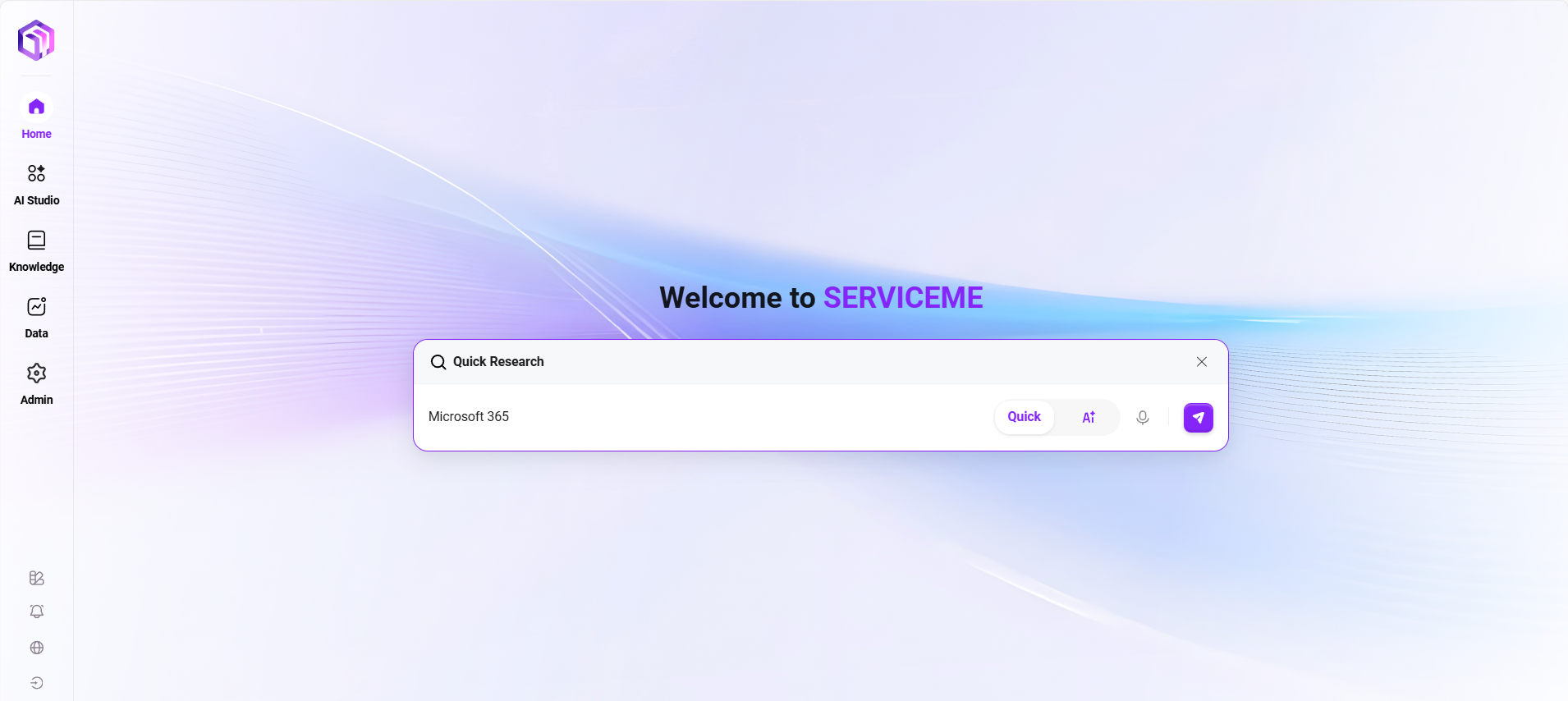
Task: Open the Admin settings gear
Action: point(36,383)
